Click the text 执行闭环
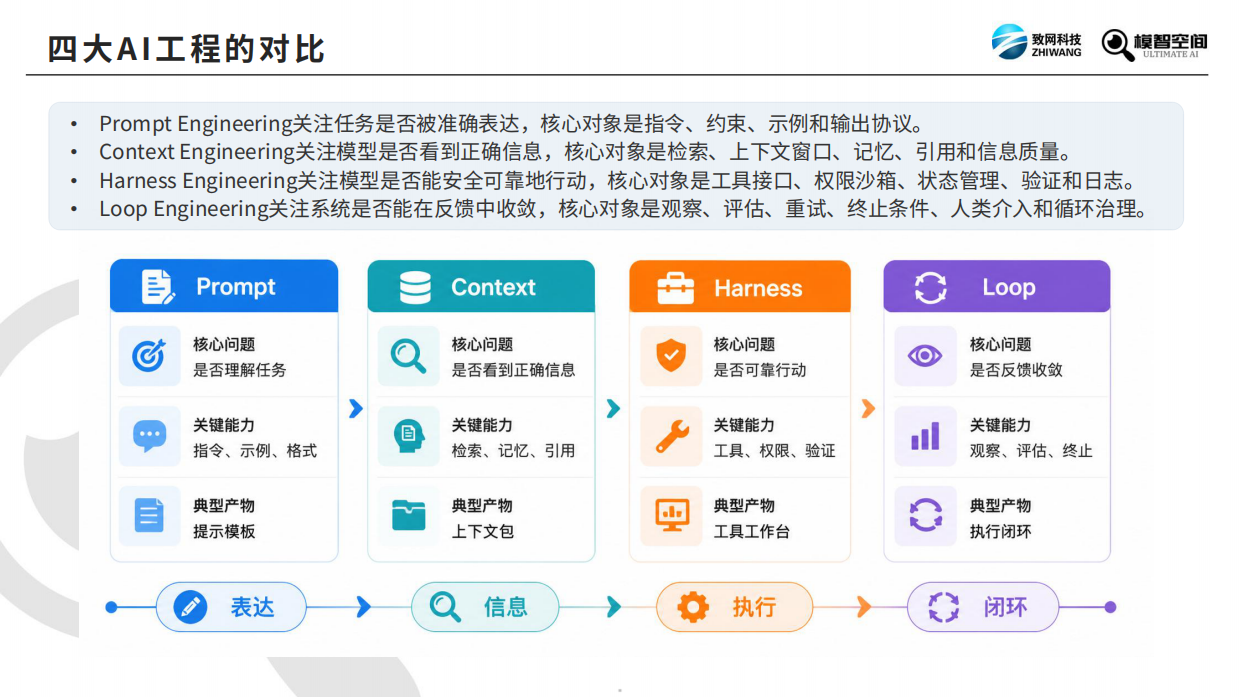The image size is (1240, 697). 1000,532
